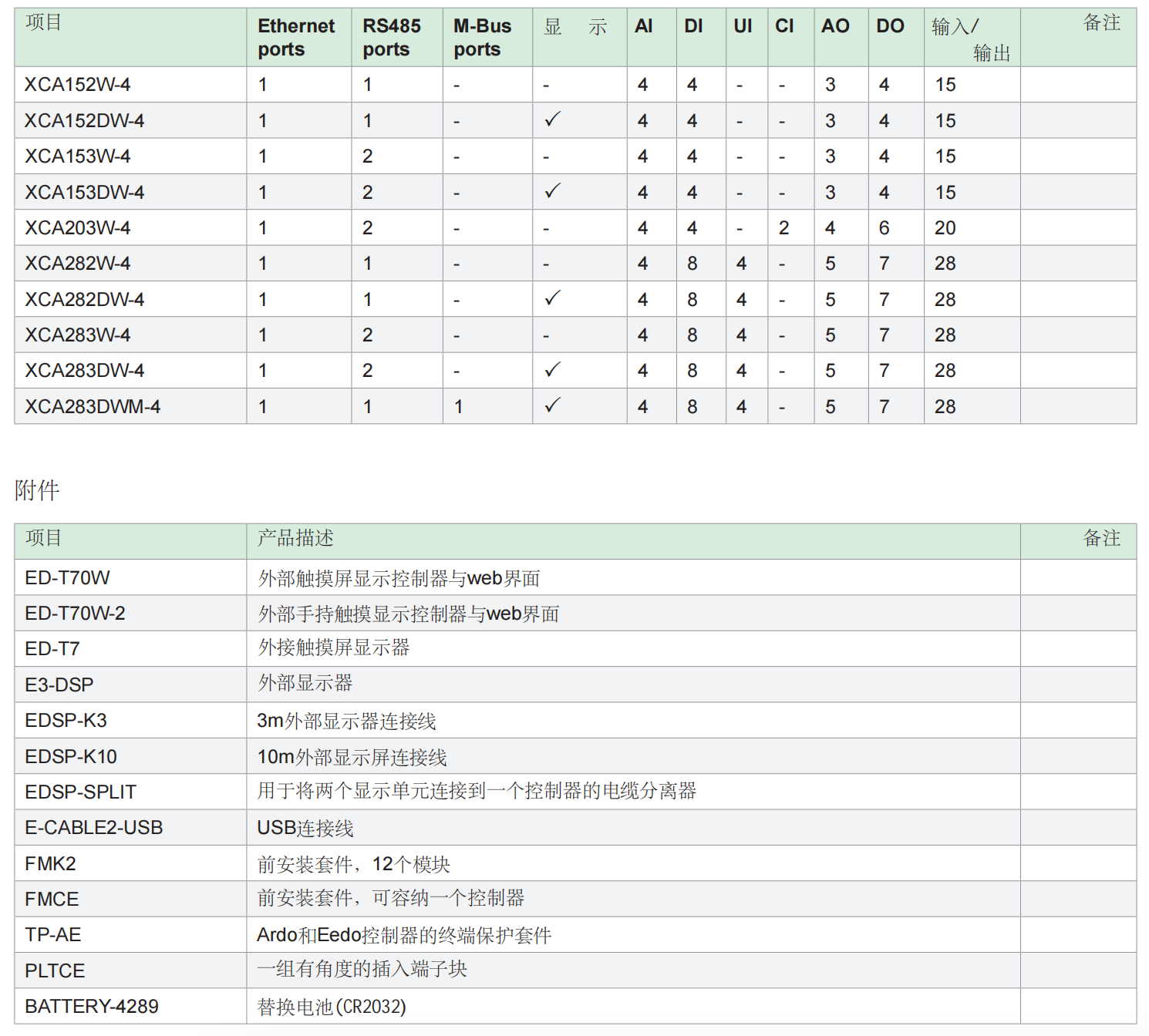1149x1036 pixels.
Task: Click the Ethernet ports column header
Action: (296, 38)
